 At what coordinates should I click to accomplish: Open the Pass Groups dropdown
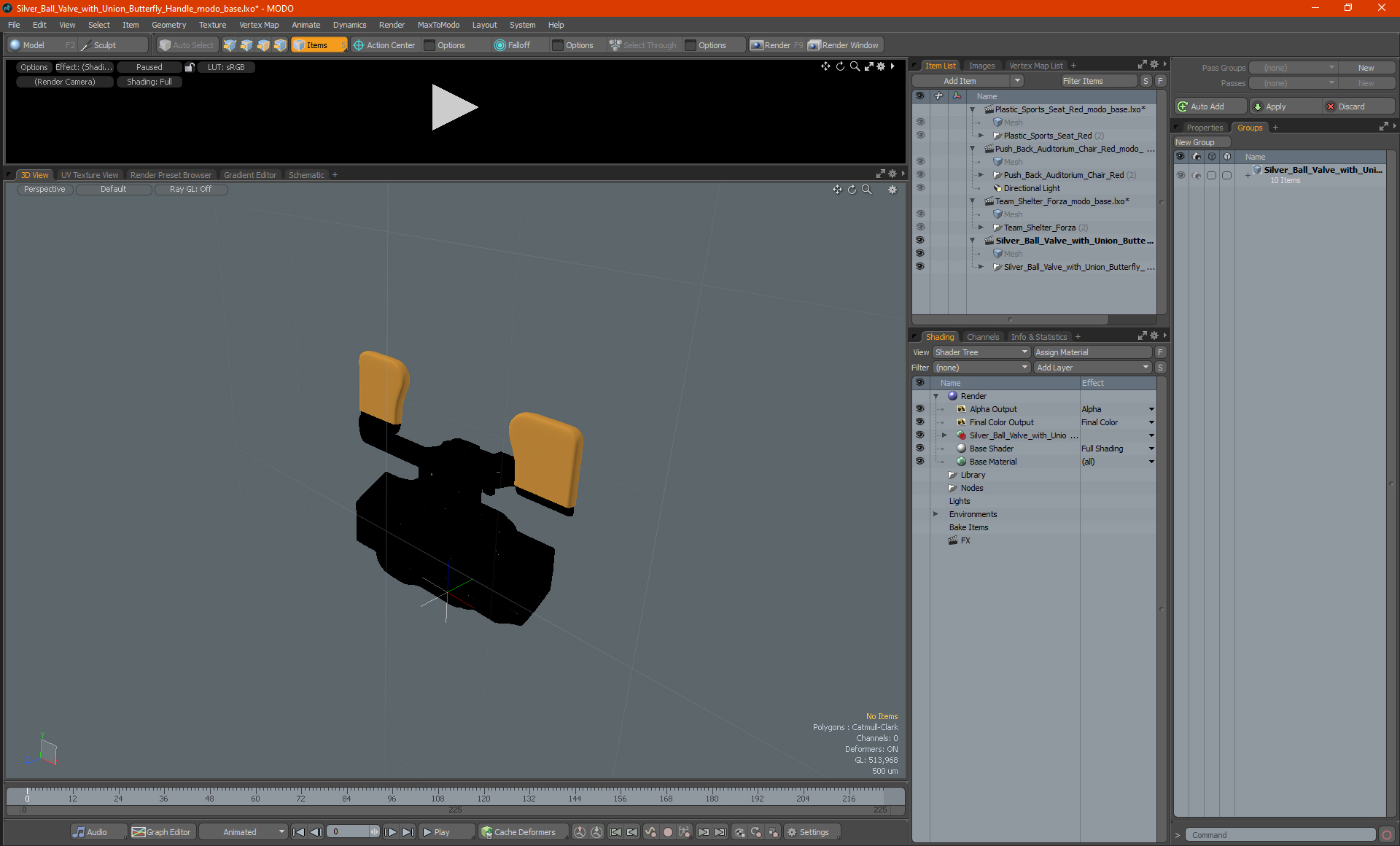click(x=1294, y=68)
